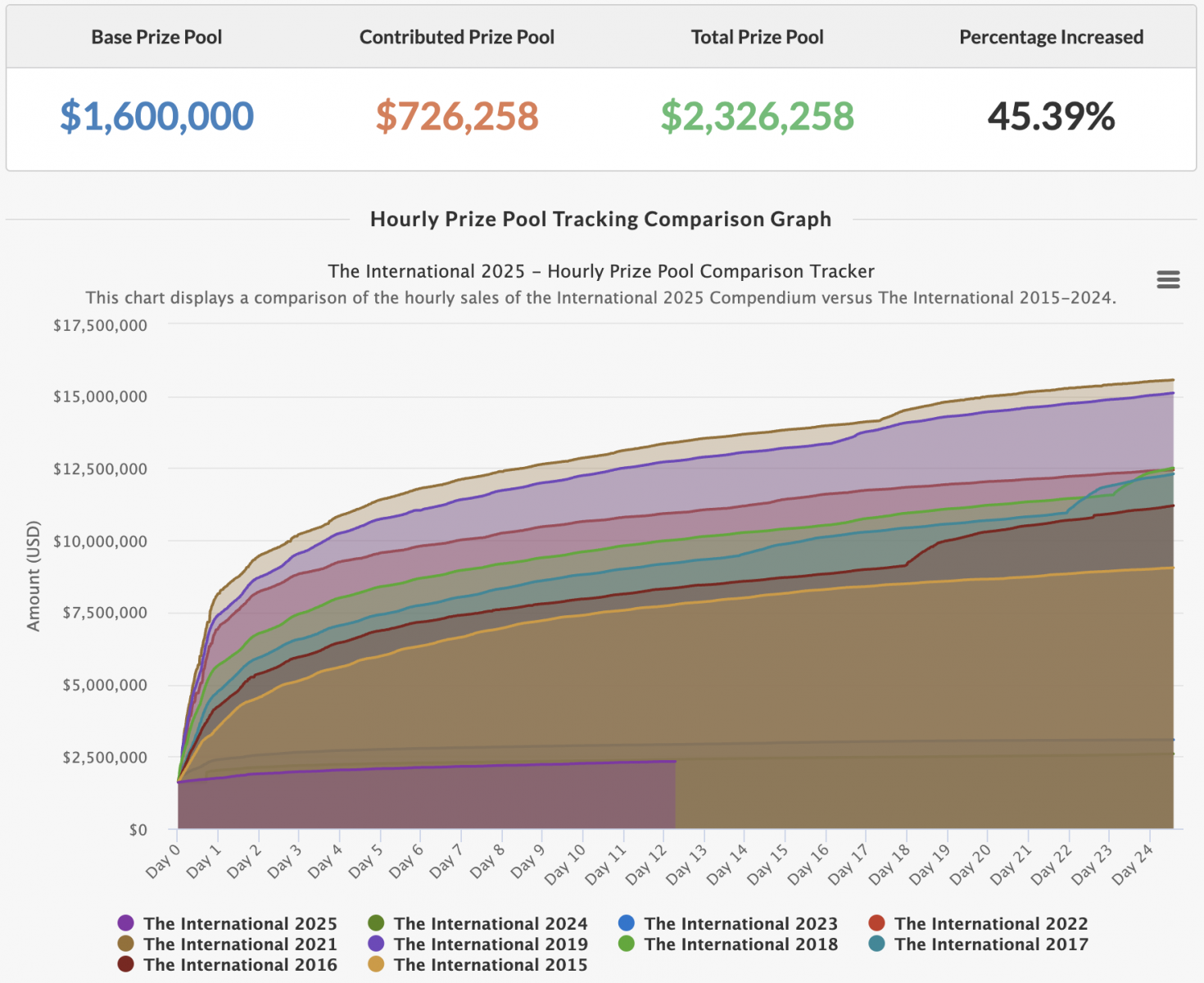Toggle The International 2024 series in legend

pyautogui.click(x=478, y=923)
